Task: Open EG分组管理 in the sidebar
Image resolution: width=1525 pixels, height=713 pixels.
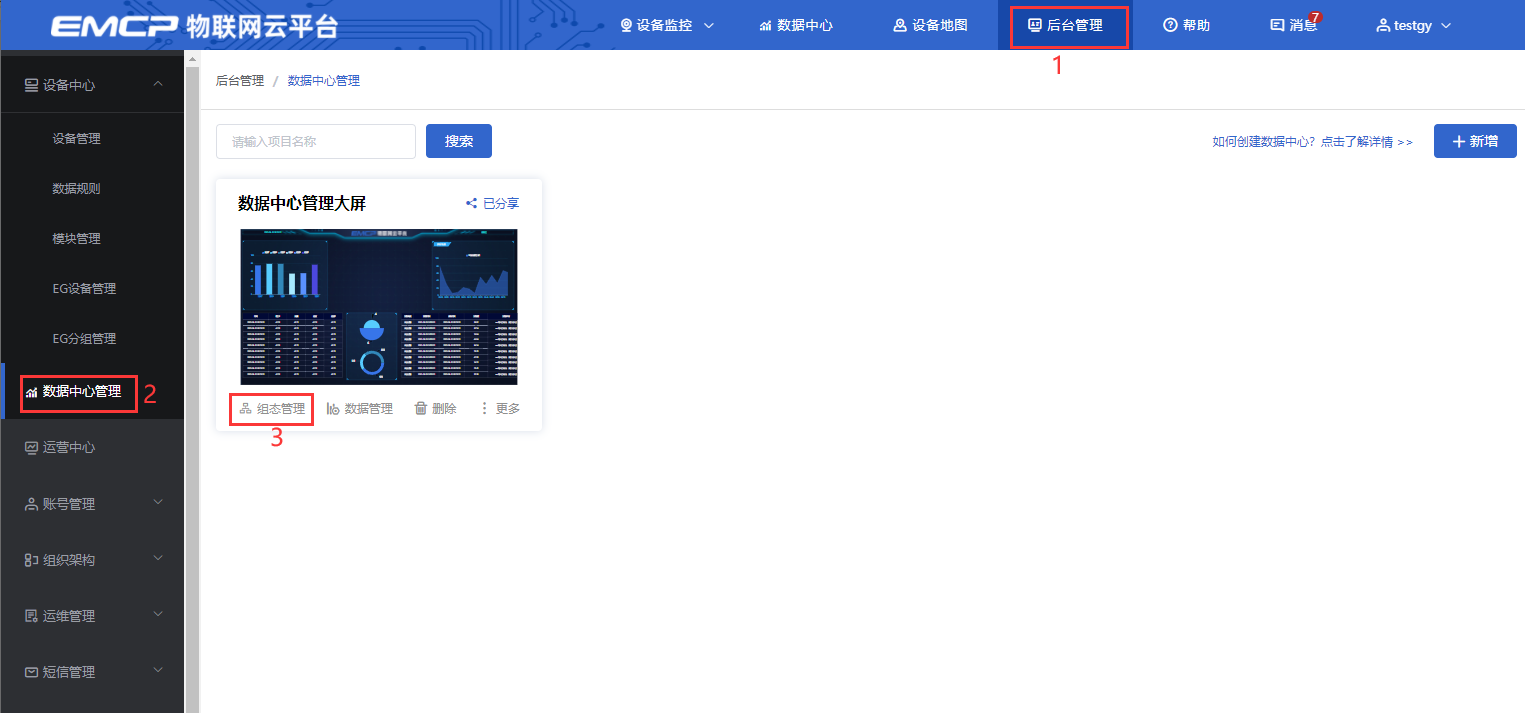Action: pyautogui.click(x=84, y=339)
